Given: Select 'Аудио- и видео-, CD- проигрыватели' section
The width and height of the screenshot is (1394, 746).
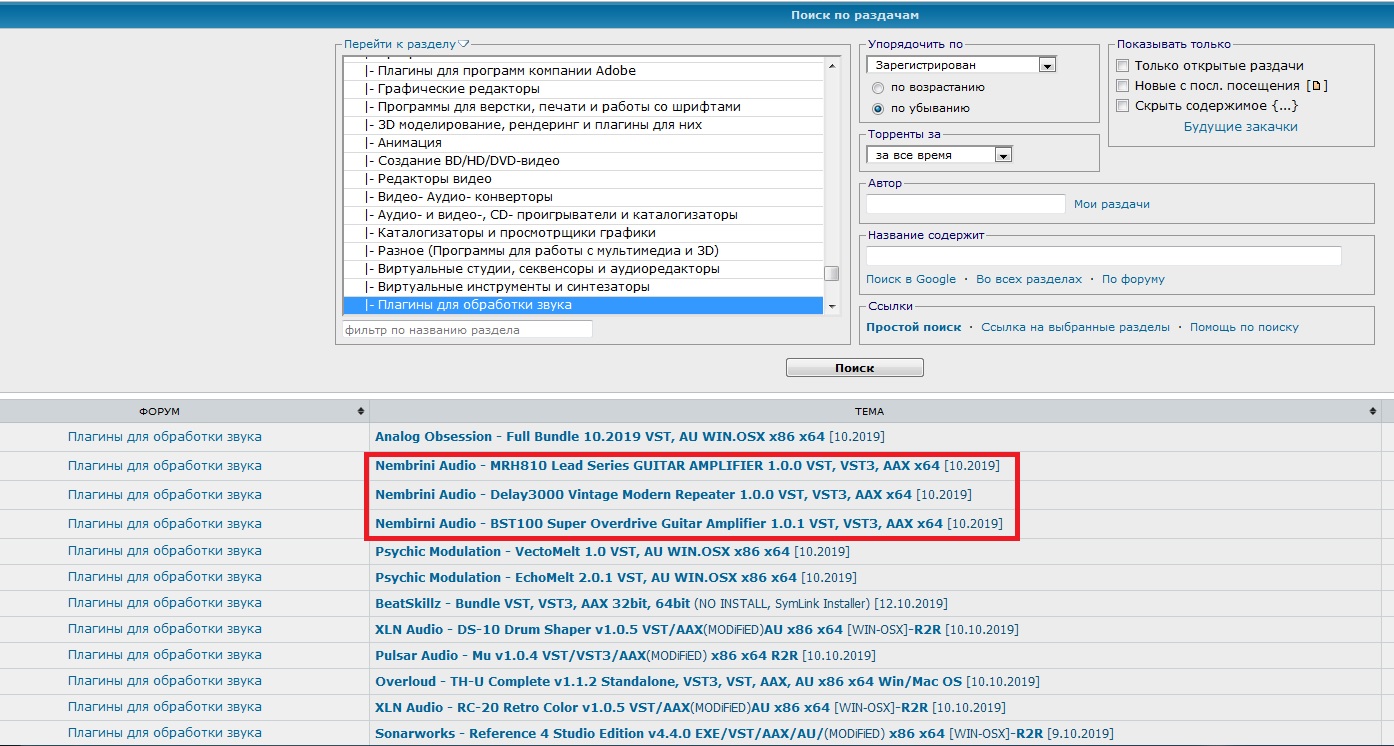Looking at the screenshot, I should [x=583, y=215].
